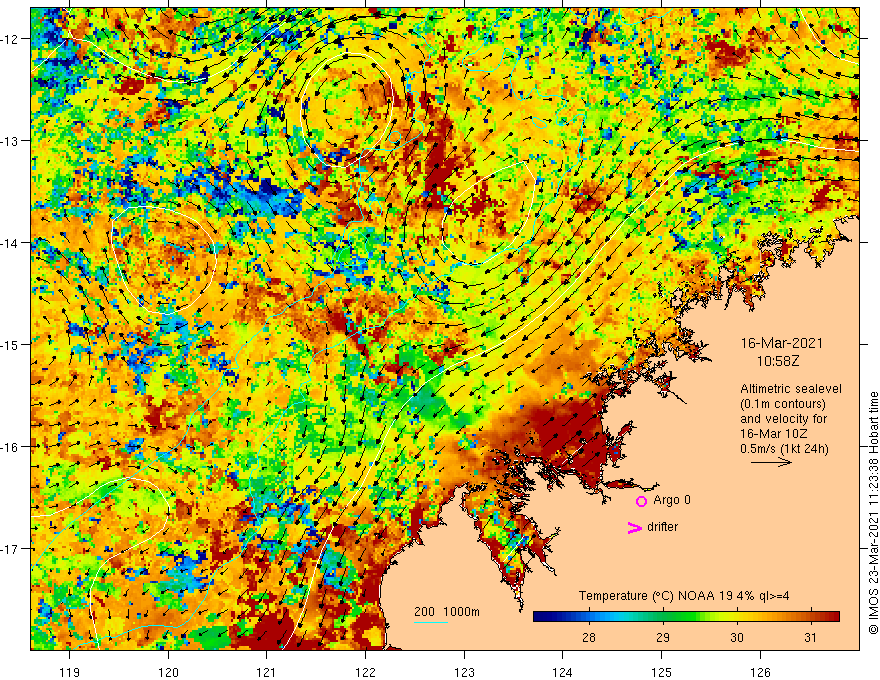880x680 pixels.
Task: Click the IMOS copyright timestamp text
Action: pyautogui.click(x=873, y=513)
